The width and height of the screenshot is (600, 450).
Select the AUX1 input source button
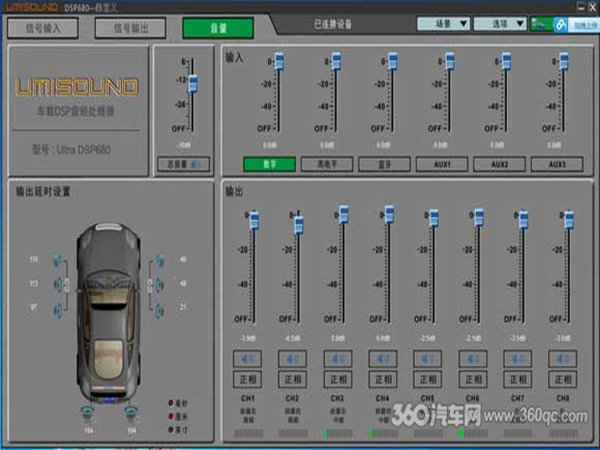(442, 164)
